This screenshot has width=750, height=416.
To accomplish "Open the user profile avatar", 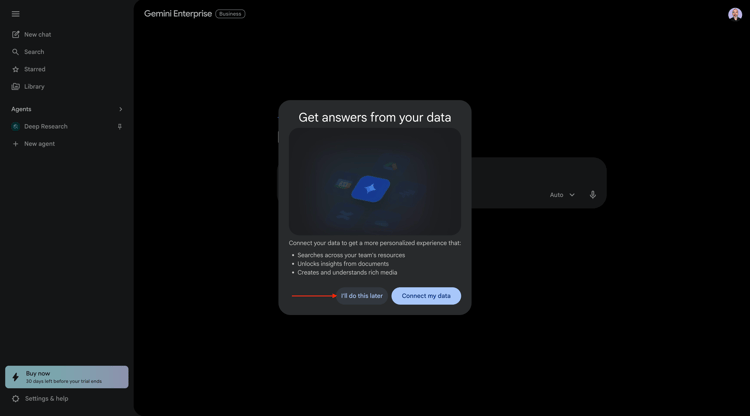I will click(735, 14).
